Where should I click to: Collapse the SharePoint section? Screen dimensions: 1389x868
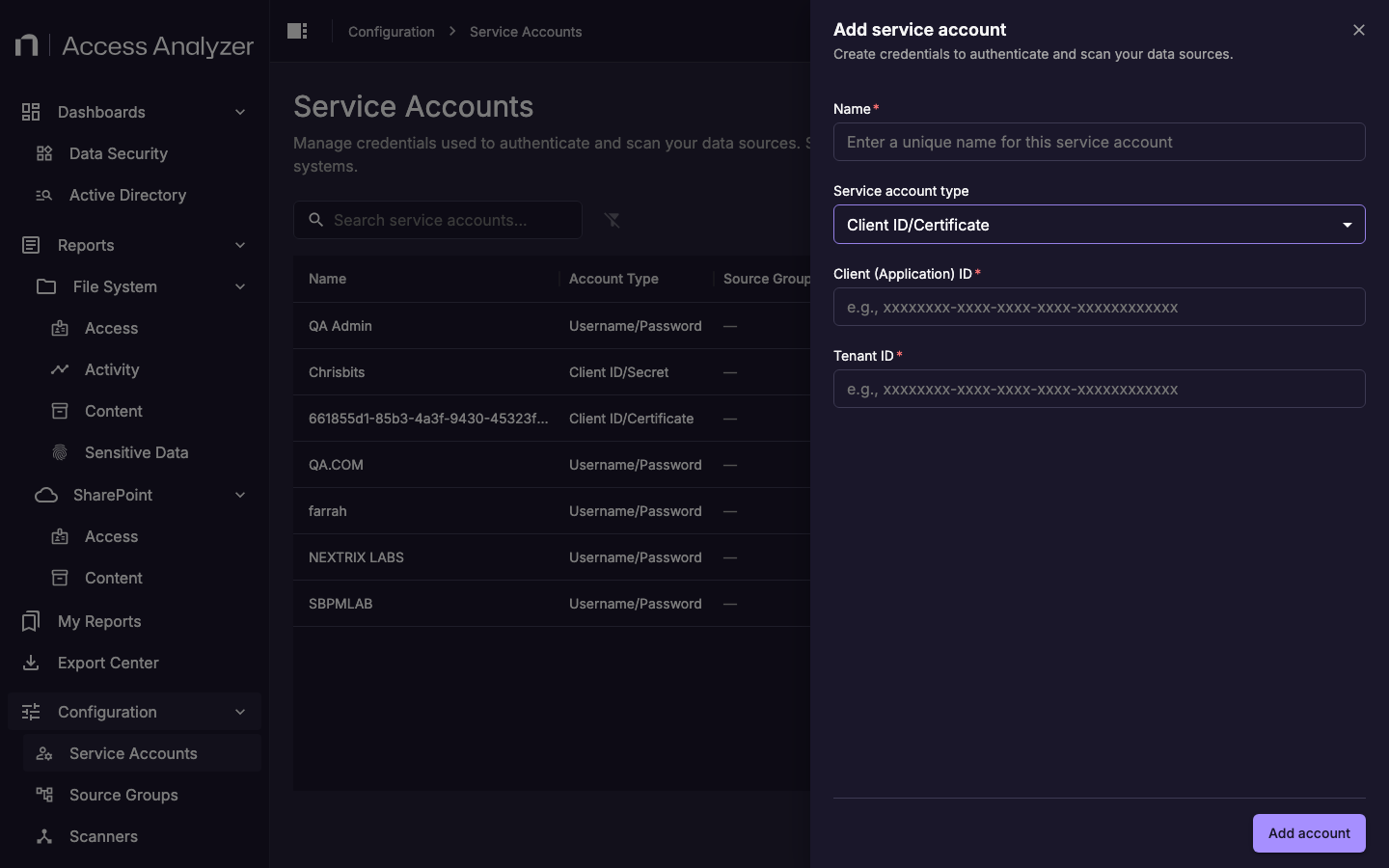(x=239, y=495)
